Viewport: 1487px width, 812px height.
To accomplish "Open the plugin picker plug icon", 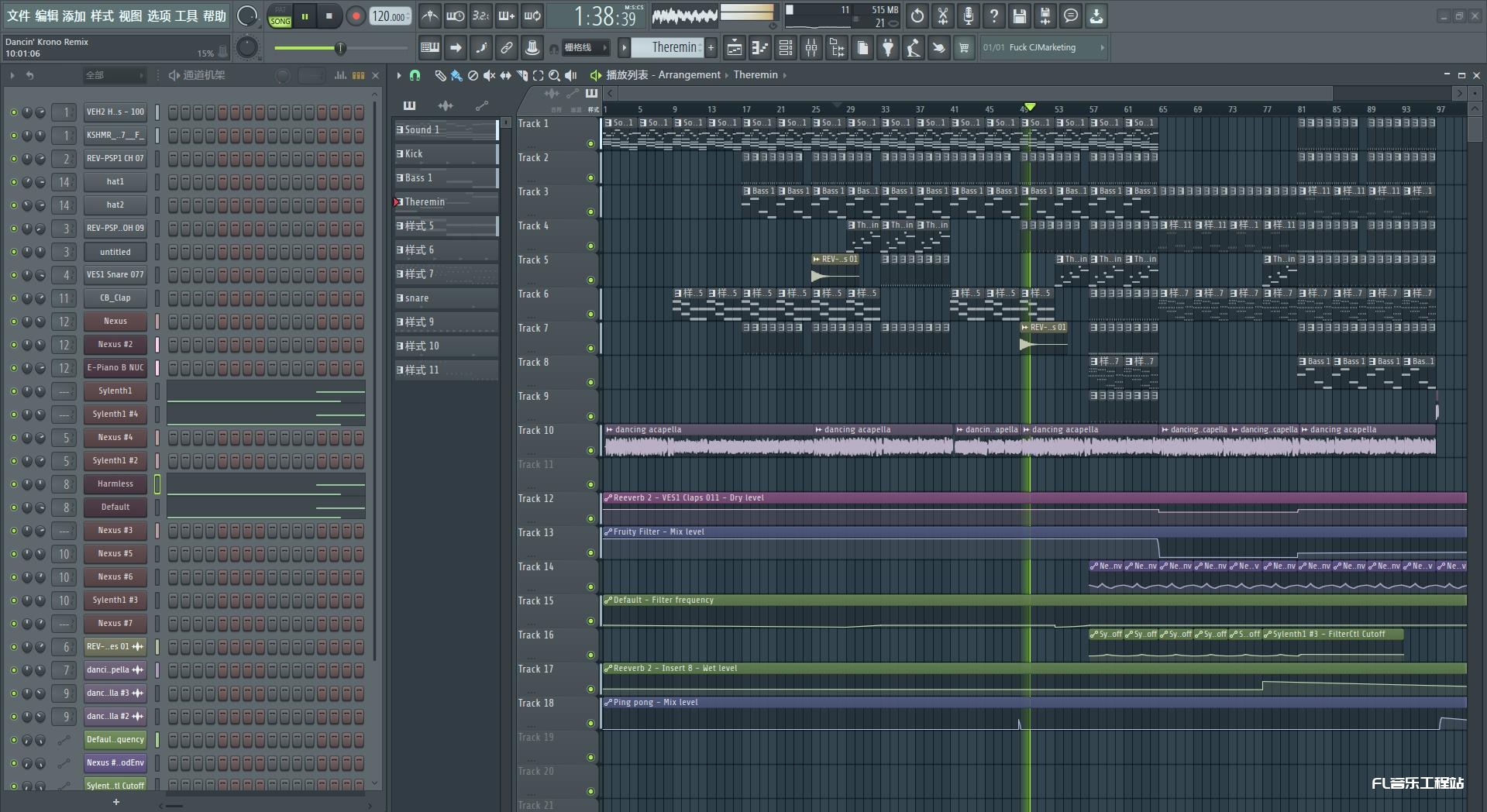I will (x=888, y=48).
